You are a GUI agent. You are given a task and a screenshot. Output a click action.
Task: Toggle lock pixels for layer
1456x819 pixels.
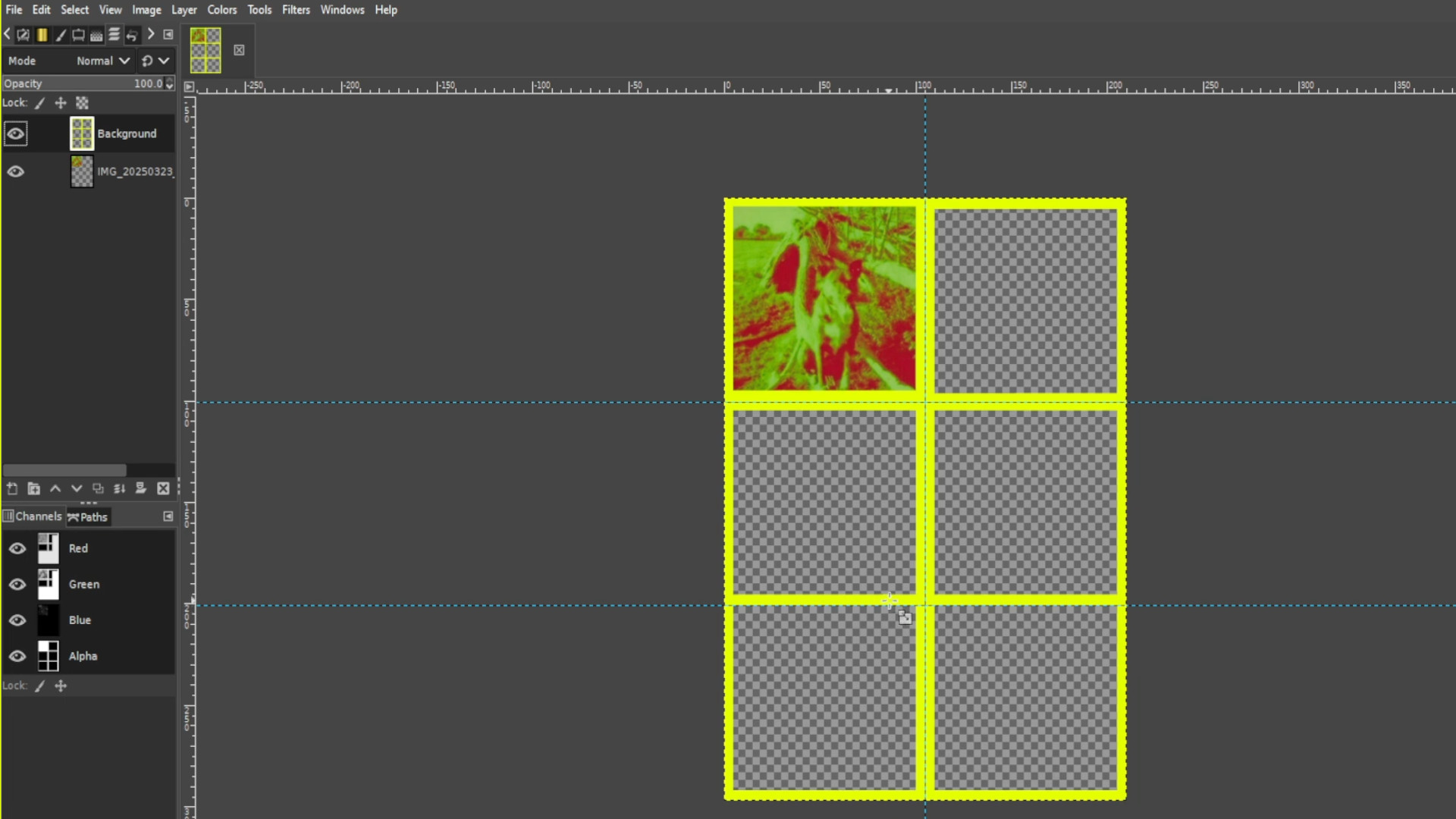40,103
